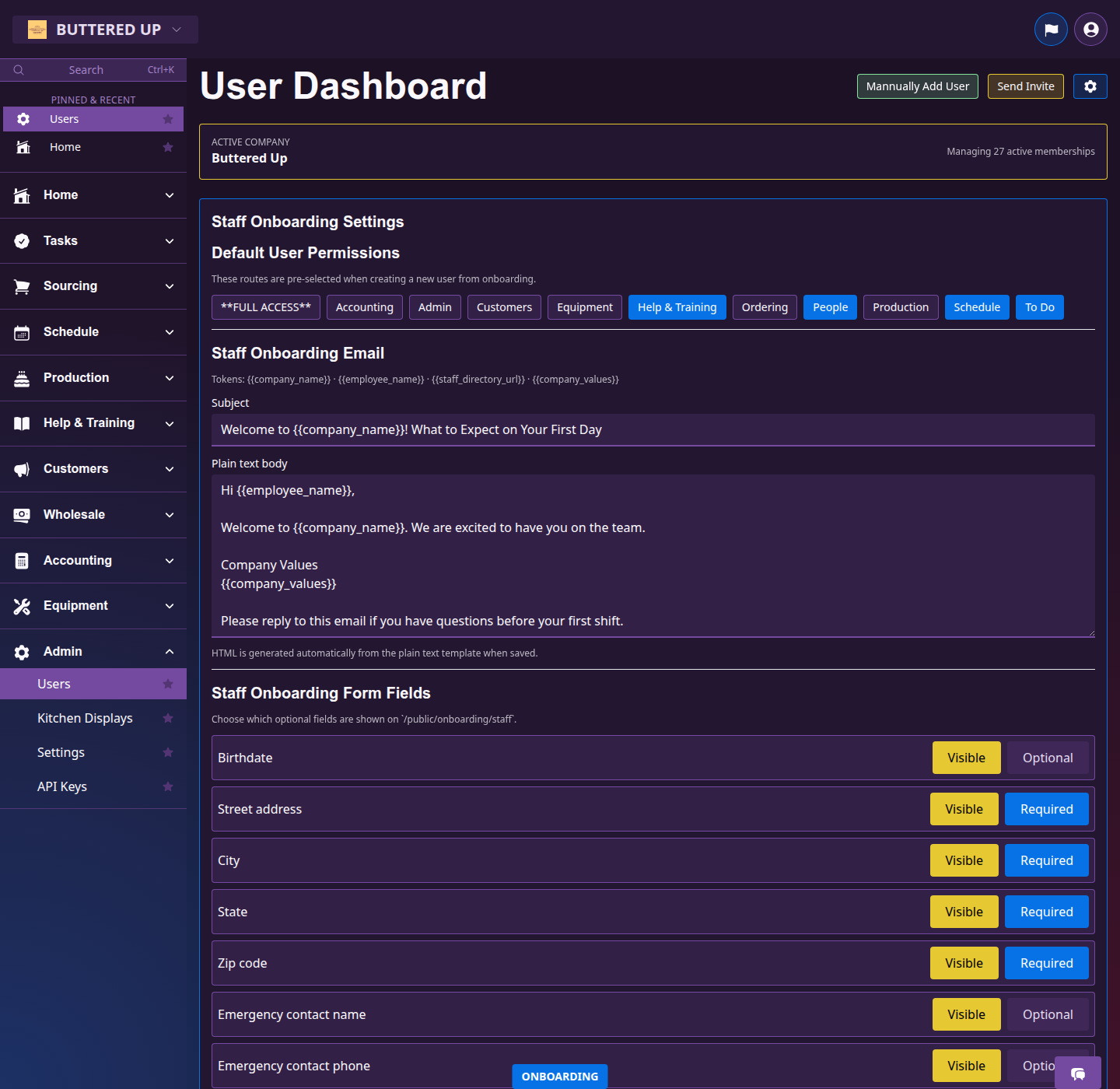Open the dashboard settings gear button
Screen dimensions: 1120x1089
1090,86
